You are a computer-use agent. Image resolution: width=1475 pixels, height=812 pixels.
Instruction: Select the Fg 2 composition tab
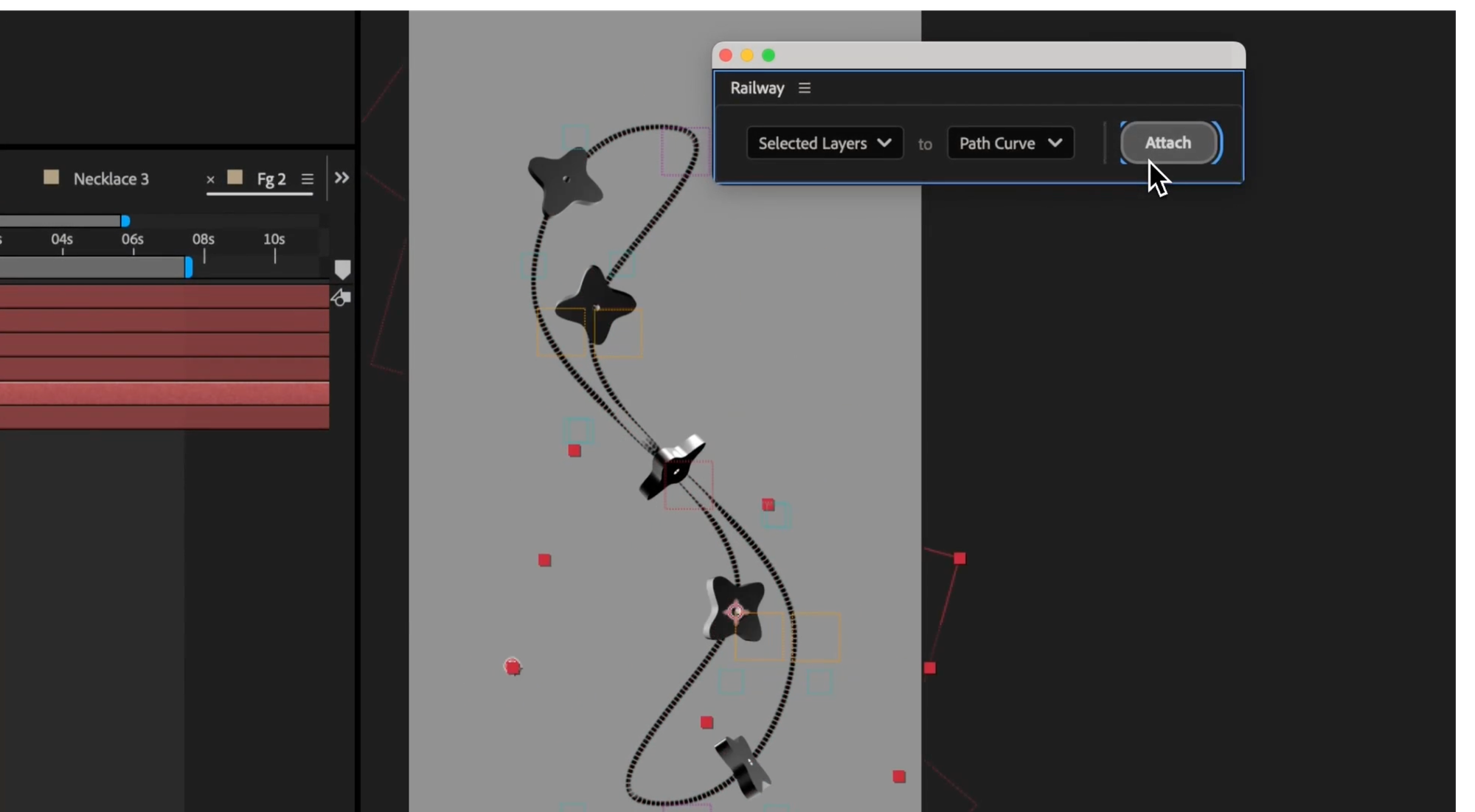coord(271,179)
